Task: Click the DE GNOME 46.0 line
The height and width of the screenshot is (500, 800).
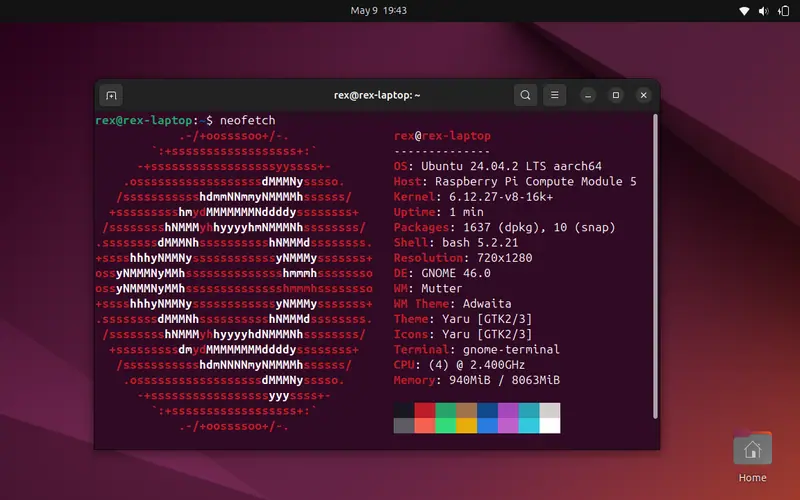Action: 442,273
